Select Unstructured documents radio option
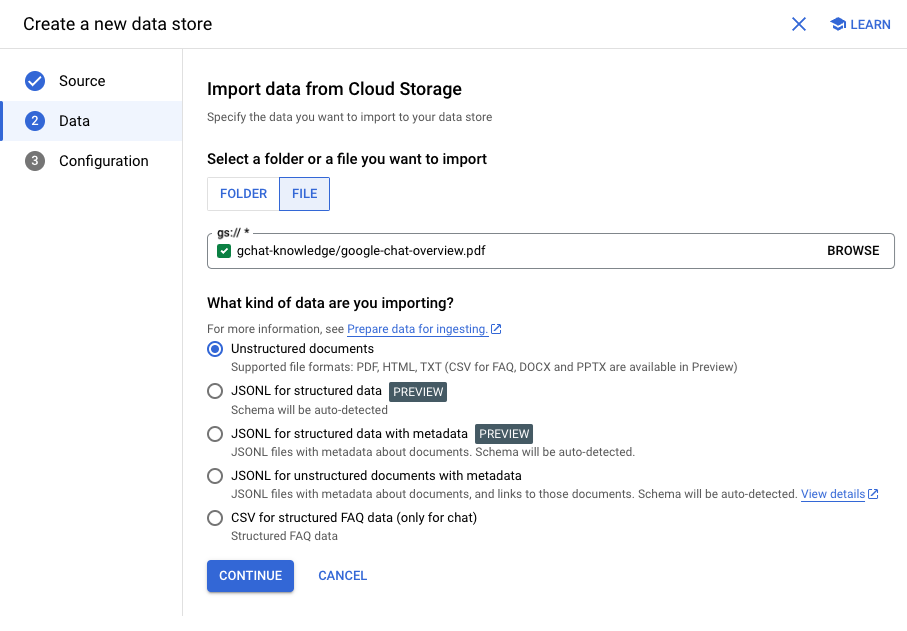The height and width of the screenshot is (631, 907). [215, 349]
